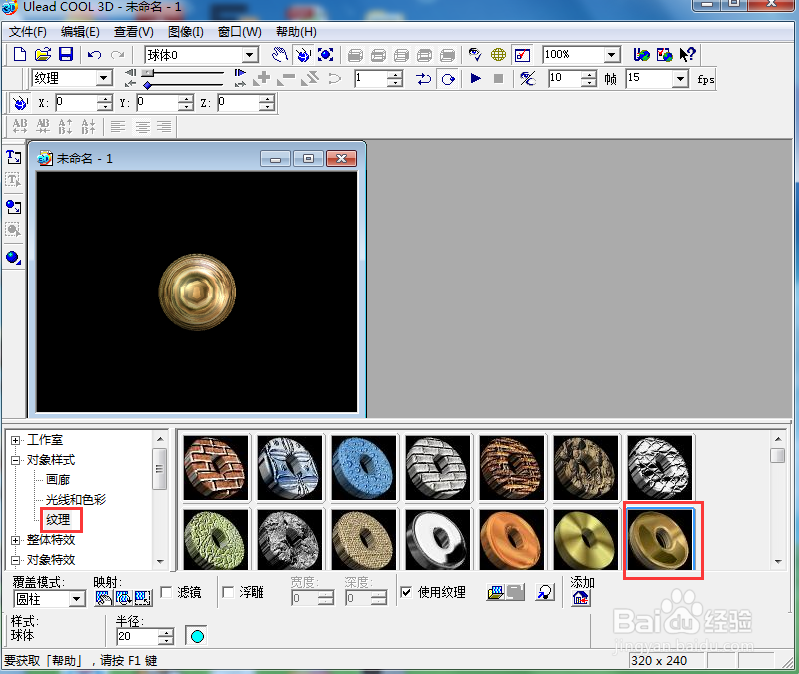This screenshot has height=674, width=799.
Task: Click the rotate texture mapping icon
Action: [123, 597]
